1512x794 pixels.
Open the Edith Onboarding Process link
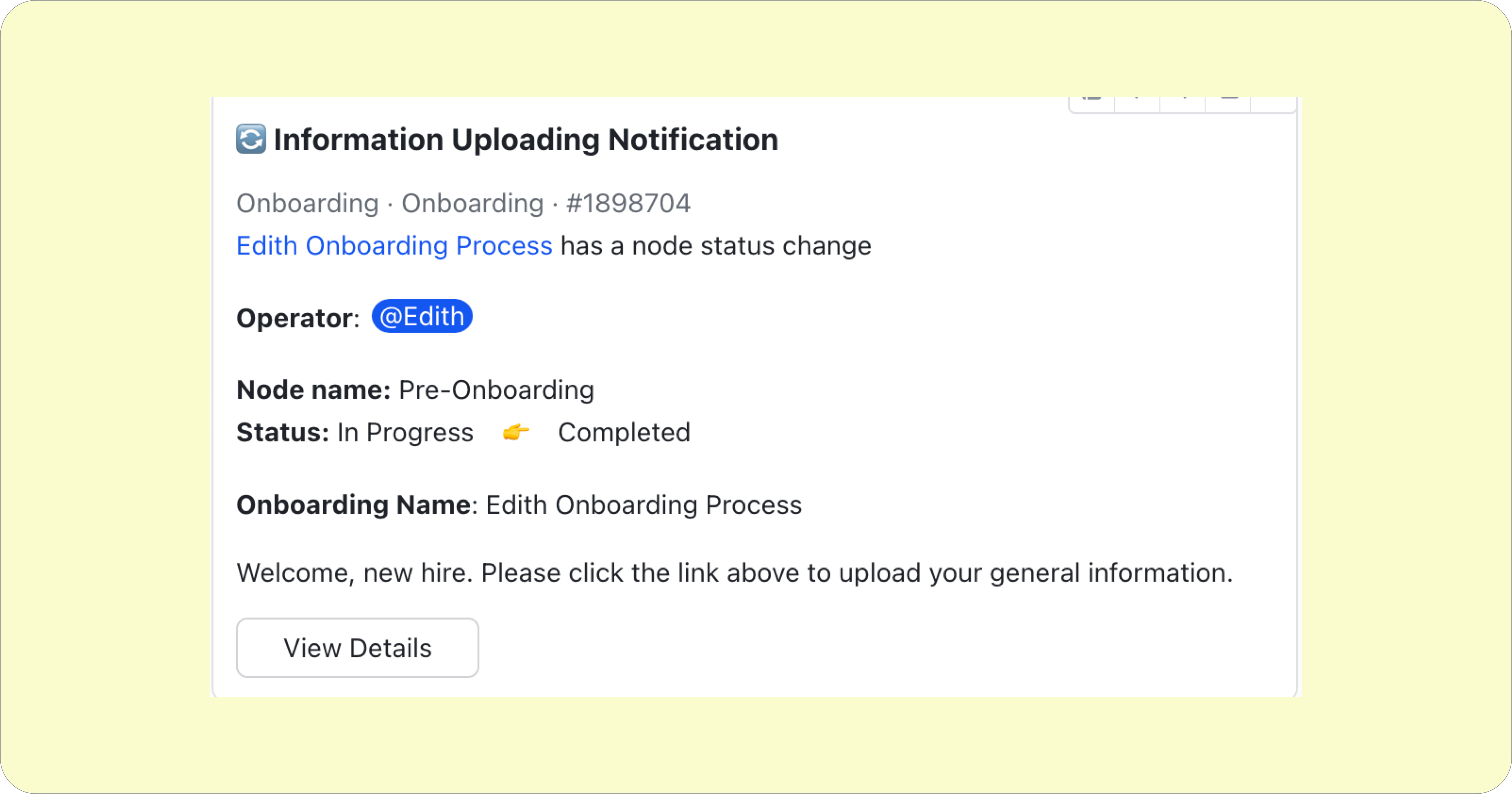[x=394, y=245]
